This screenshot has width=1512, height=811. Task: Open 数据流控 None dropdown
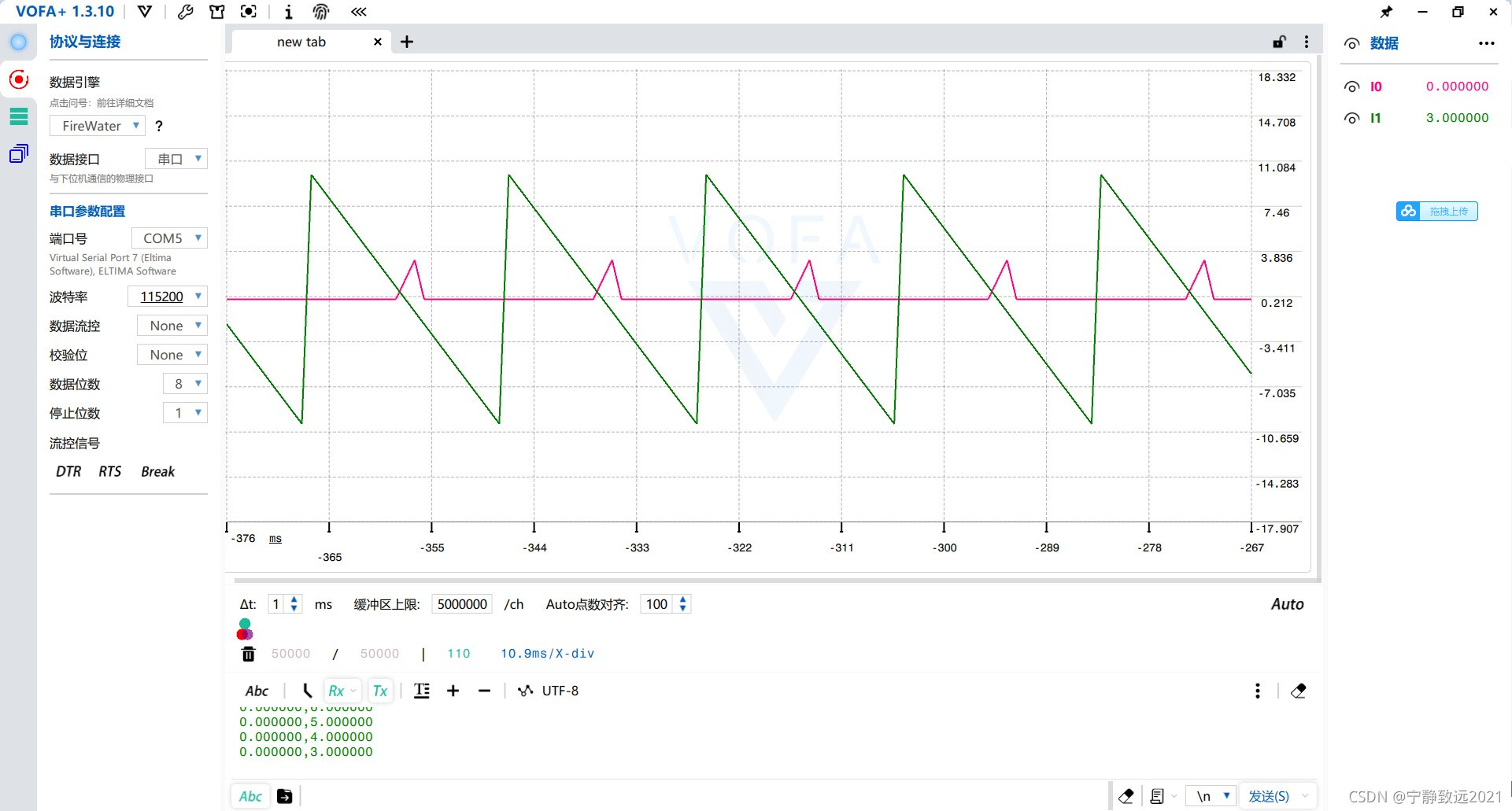coord(172,326)
